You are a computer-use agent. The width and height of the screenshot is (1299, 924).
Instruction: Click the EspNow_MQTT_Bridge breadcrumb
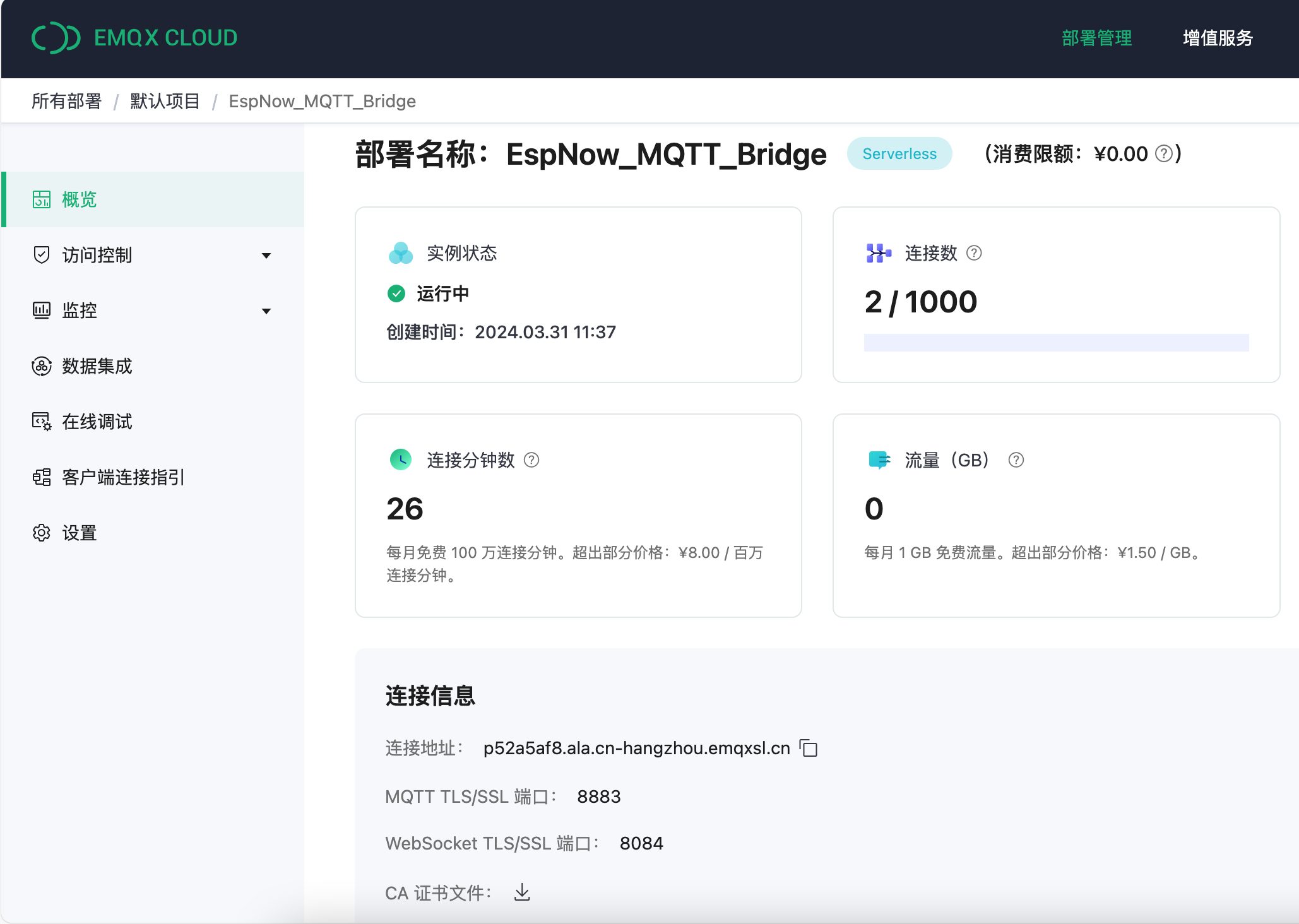tap(322, 101)
